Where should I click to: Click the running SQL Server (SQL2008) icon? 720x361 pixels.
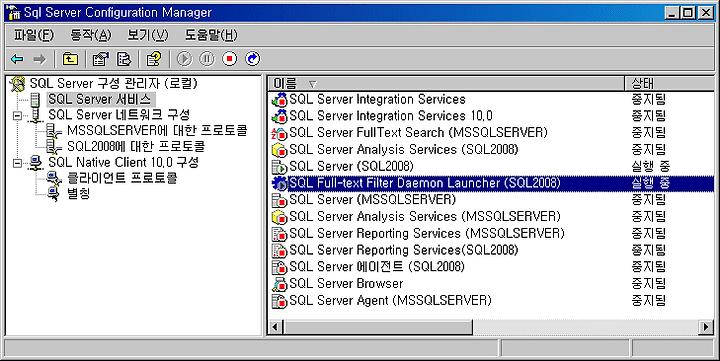click(279, 167)
